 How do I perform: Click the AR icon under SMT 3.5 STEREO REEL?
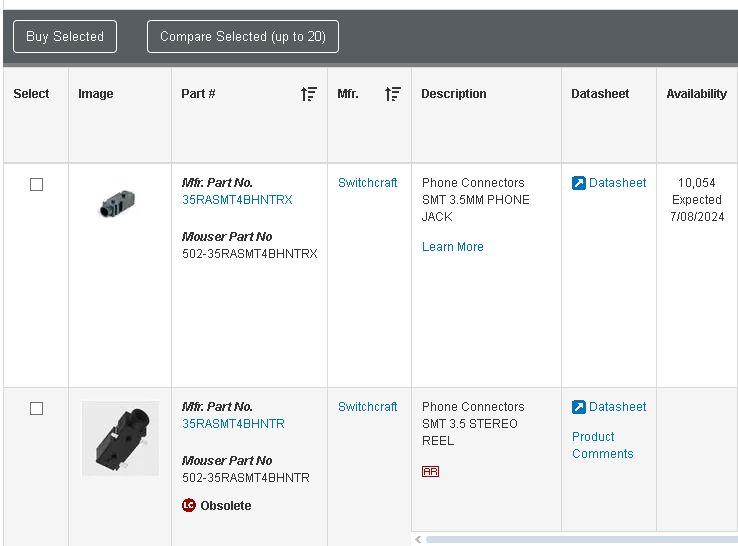point(430,471)
